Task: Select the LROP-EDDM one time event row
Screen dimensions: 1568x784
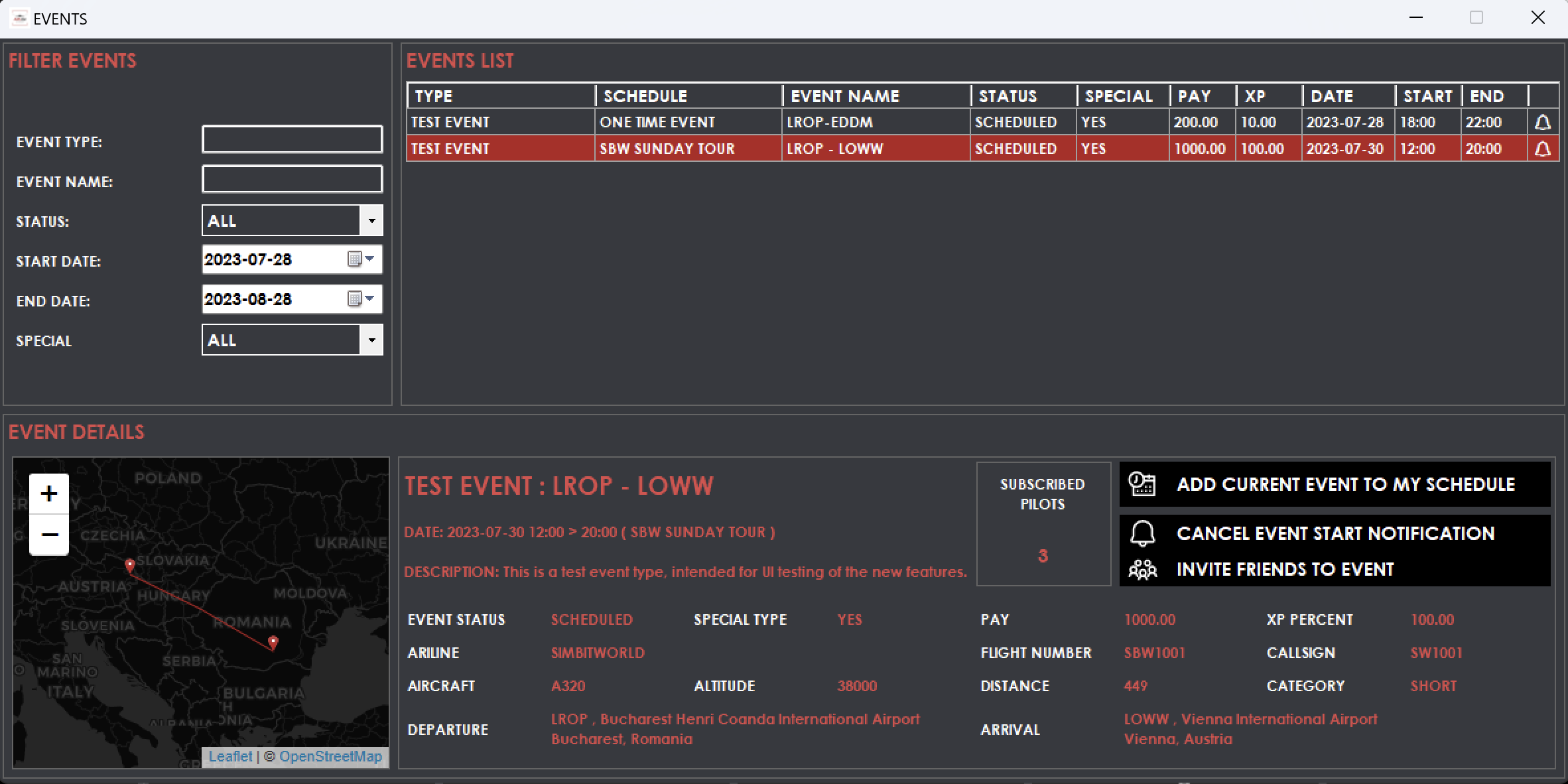Action: point(829,123)
